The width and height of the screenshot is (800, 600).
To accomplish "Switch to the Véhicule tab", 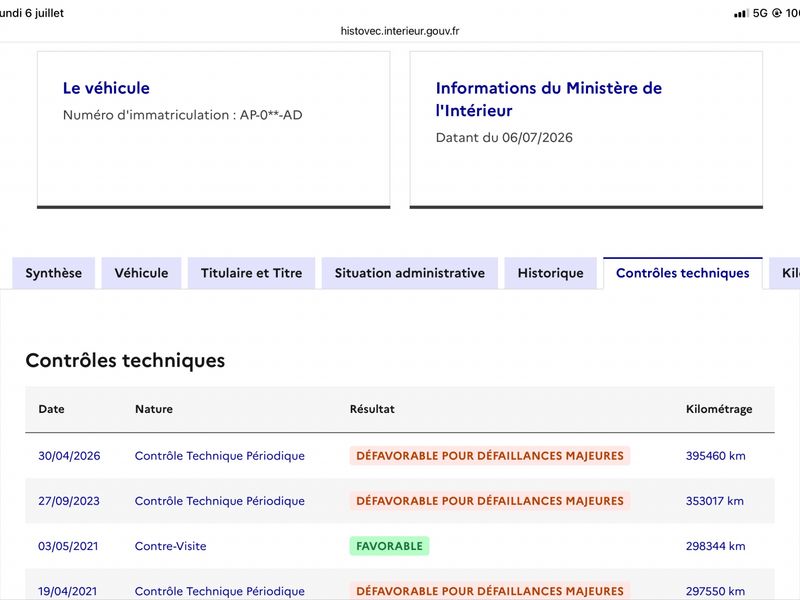I will (141, 273).
